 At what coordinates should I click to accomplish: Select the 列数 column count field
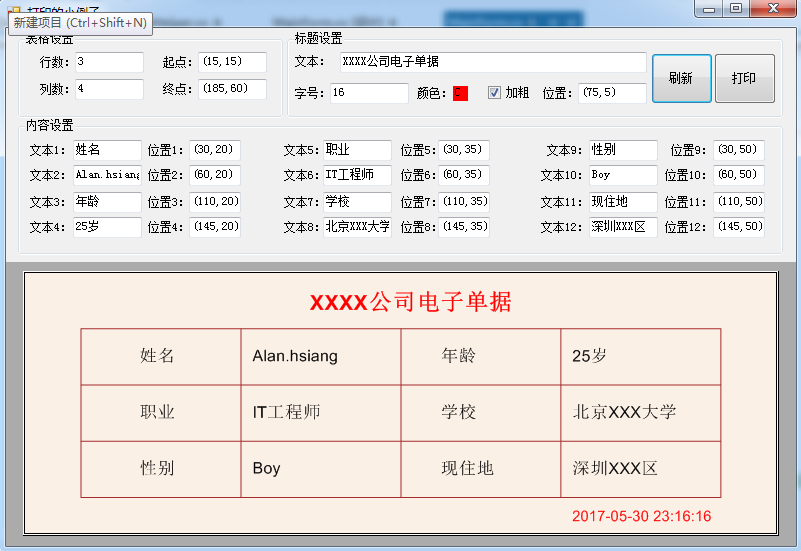tap(109, 89)
